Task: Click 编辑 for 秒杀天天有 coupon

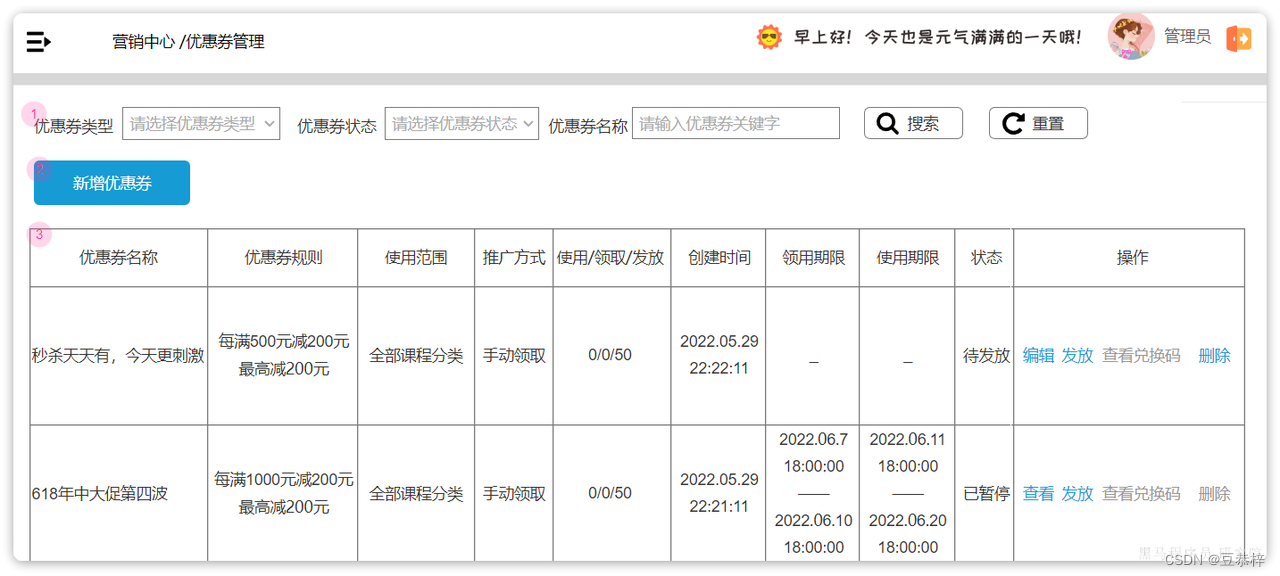Action: tap(1038, 356)
